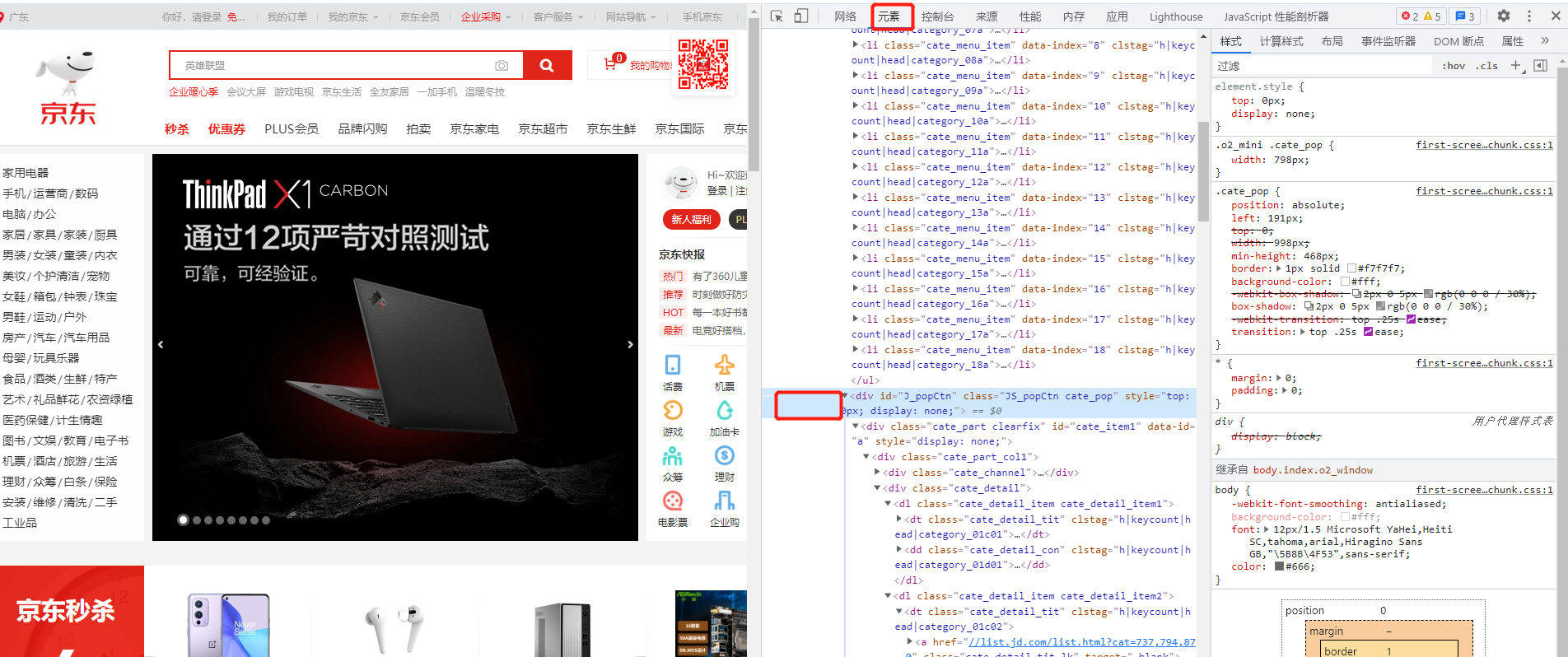
Task: Click 京东超市 navigation link
Action: pyautogui.click(x=543, y=128)
